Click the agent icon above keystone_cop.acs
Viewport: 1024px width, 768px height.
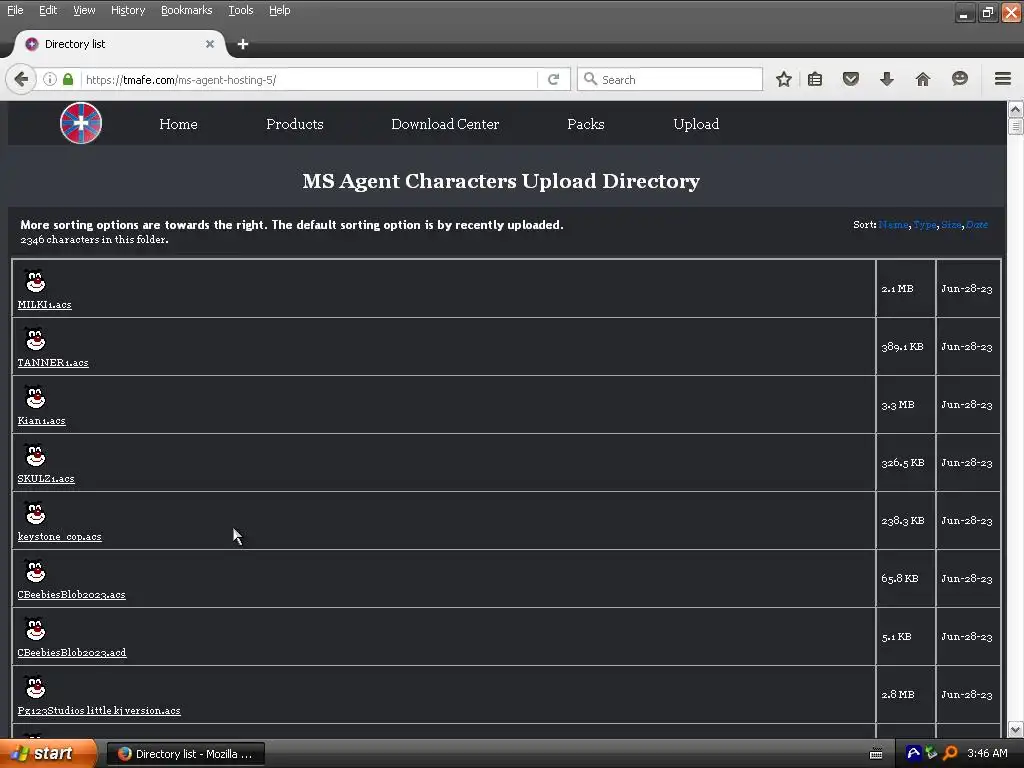click(35, 513)
